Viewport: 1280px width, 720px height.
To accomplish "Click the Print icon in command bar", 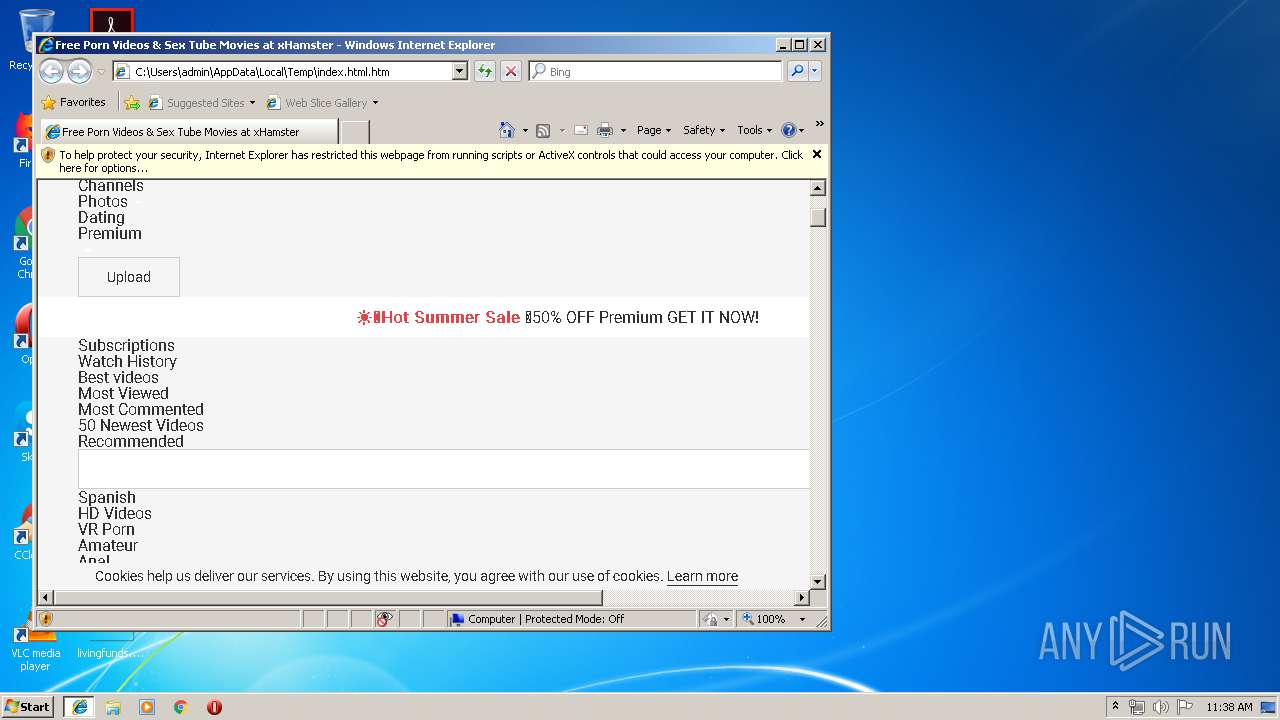I will click(605, 130).
